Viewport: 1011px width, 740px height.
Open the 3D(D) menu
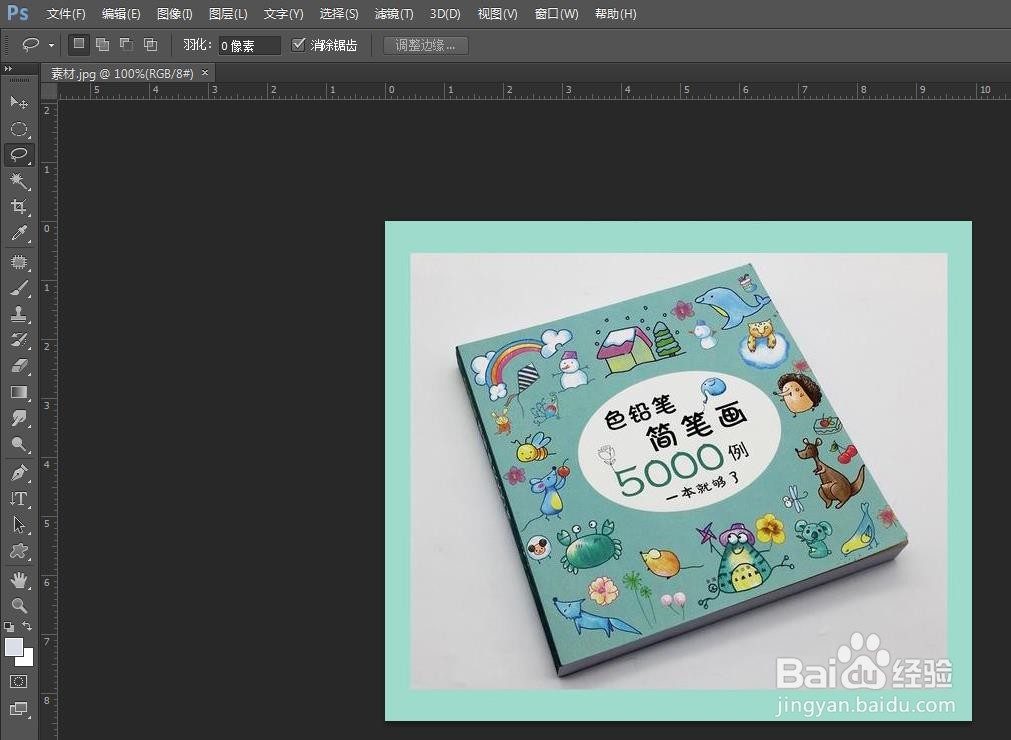(445, 14)
